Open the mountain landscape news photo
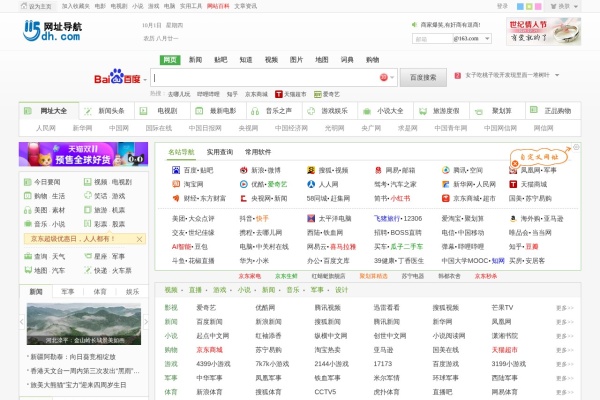The height and width of the screenshot is (400, 600). [x=84, y=324]
